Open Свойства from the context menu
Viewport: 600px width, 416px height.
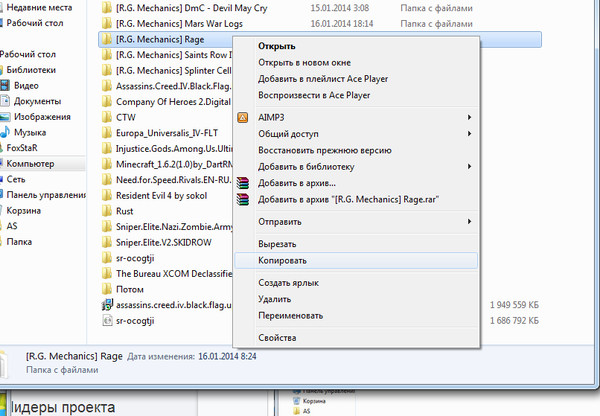(x=277, y=338)
